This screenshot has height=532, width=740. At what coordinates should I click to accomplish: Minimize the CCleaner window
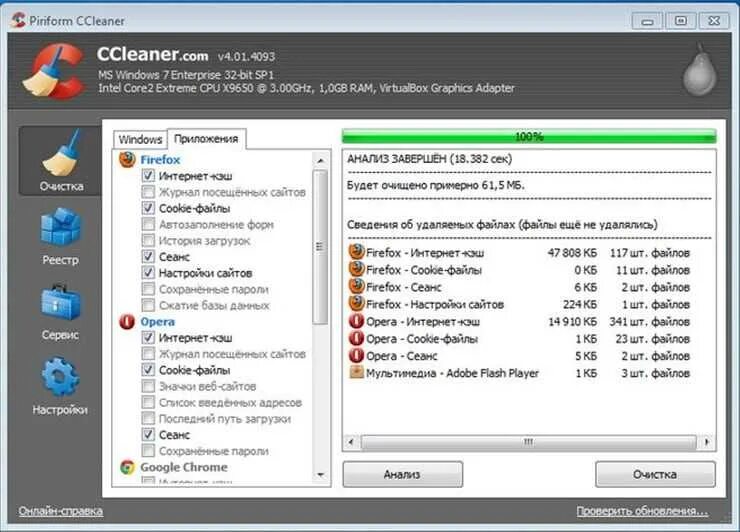tap(648, 21)
